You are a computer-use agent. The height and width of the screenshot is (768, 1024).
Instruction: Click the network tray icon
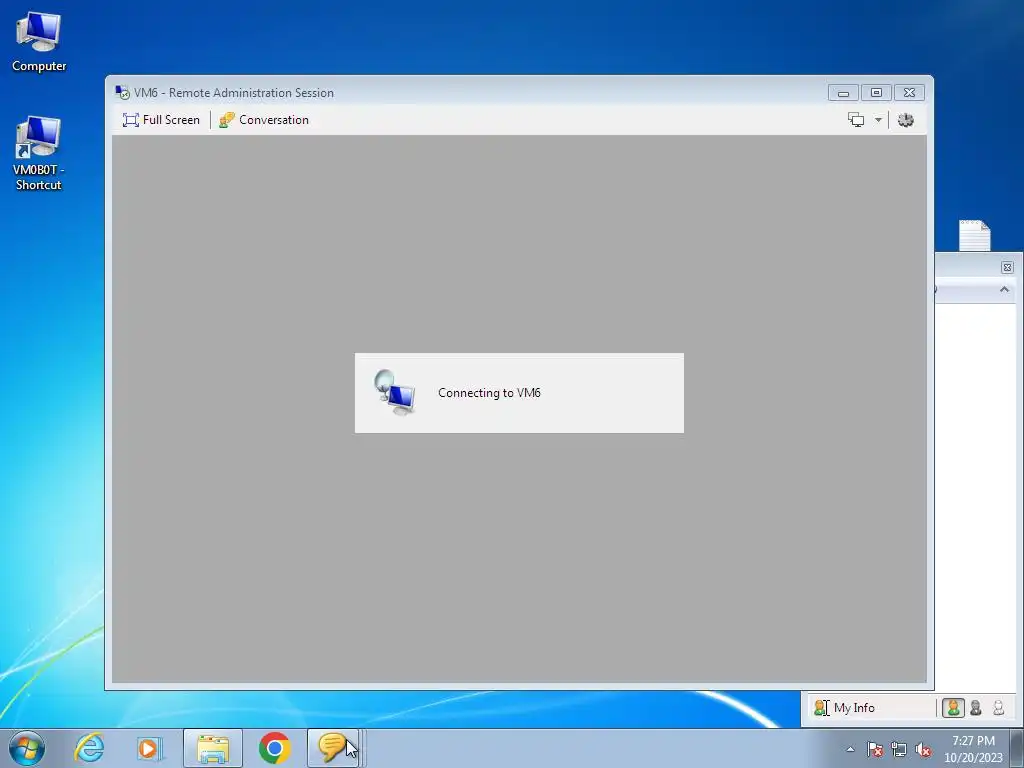point(899,749)
